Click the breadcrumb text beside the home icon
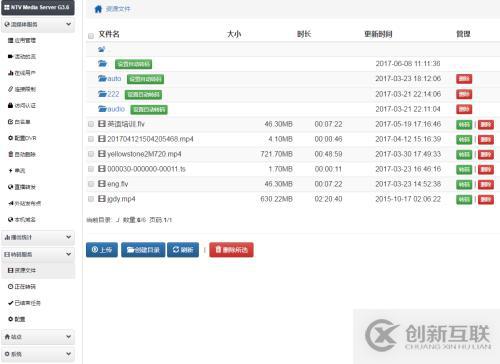 point(118,9)
